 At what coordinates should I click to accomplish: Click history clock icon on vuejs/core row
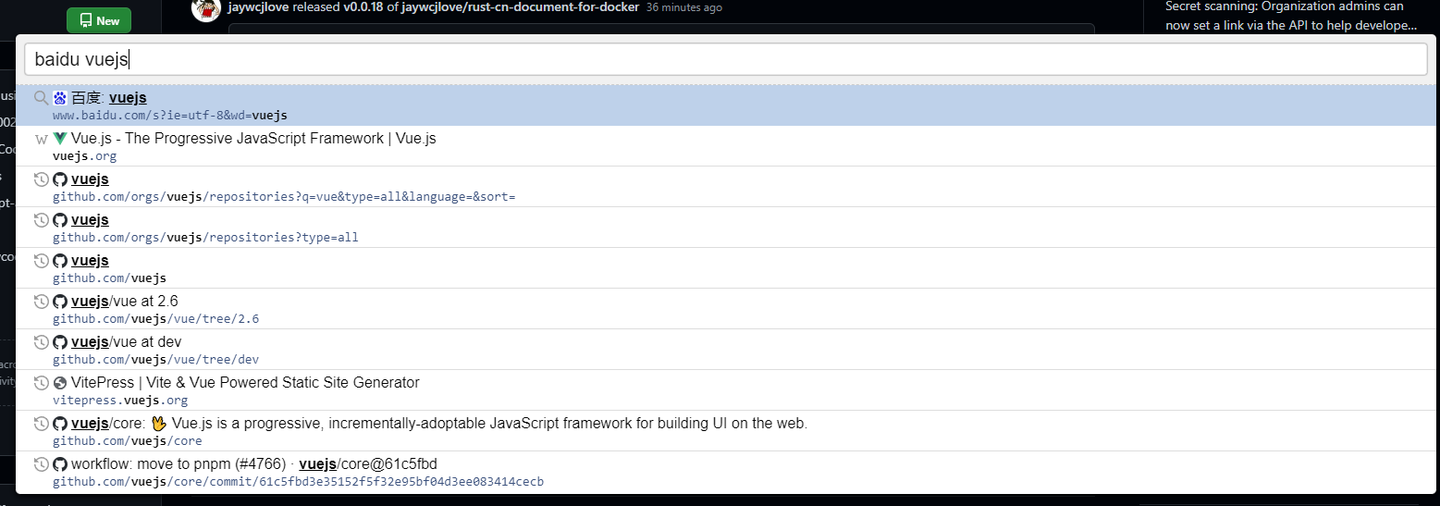[x=41, y=424]
